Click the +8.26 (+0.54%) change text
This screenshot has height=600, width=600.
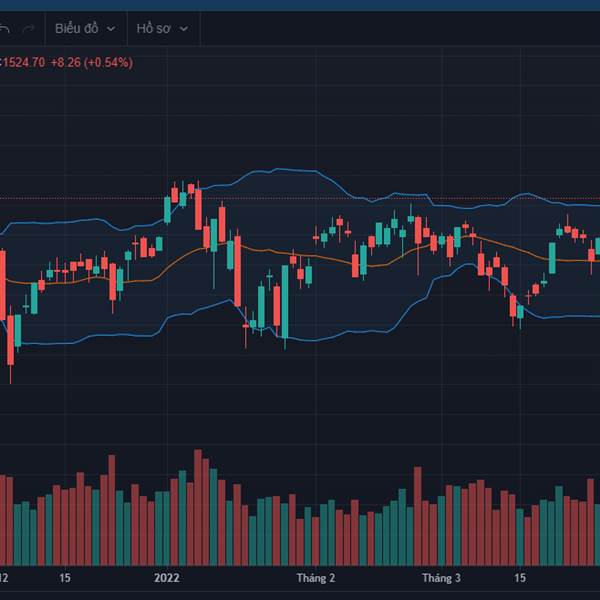tap(92, 62)
